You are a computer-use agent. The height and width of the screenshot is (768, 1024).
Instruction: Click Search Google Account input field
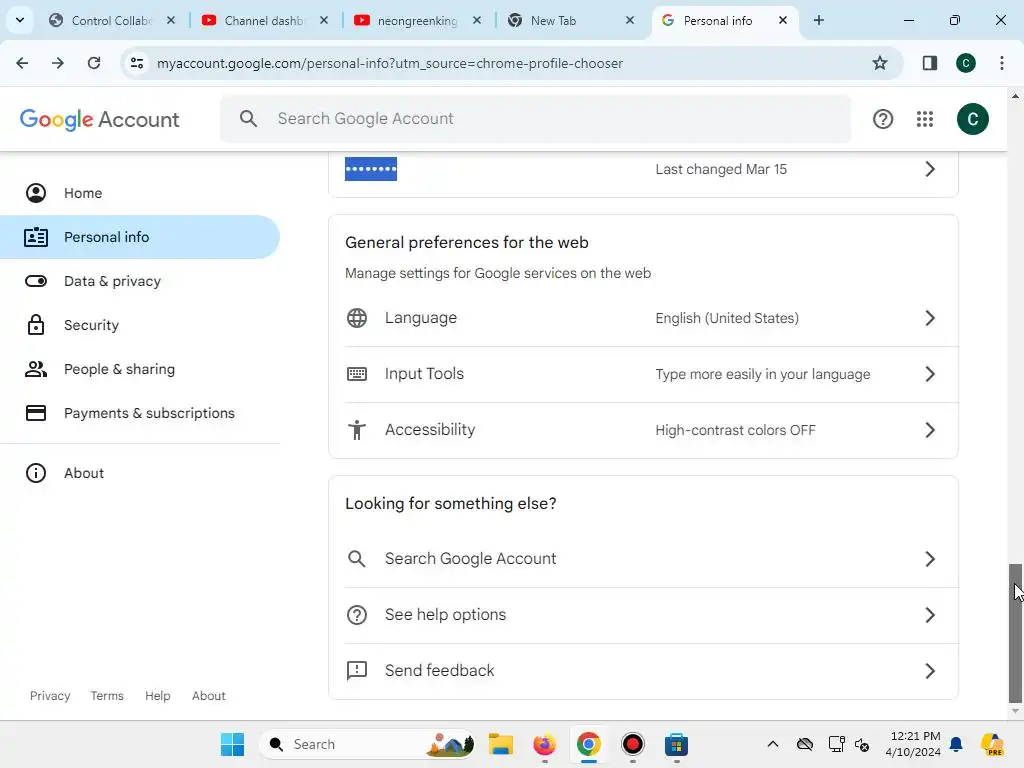(x=536, y=118)
